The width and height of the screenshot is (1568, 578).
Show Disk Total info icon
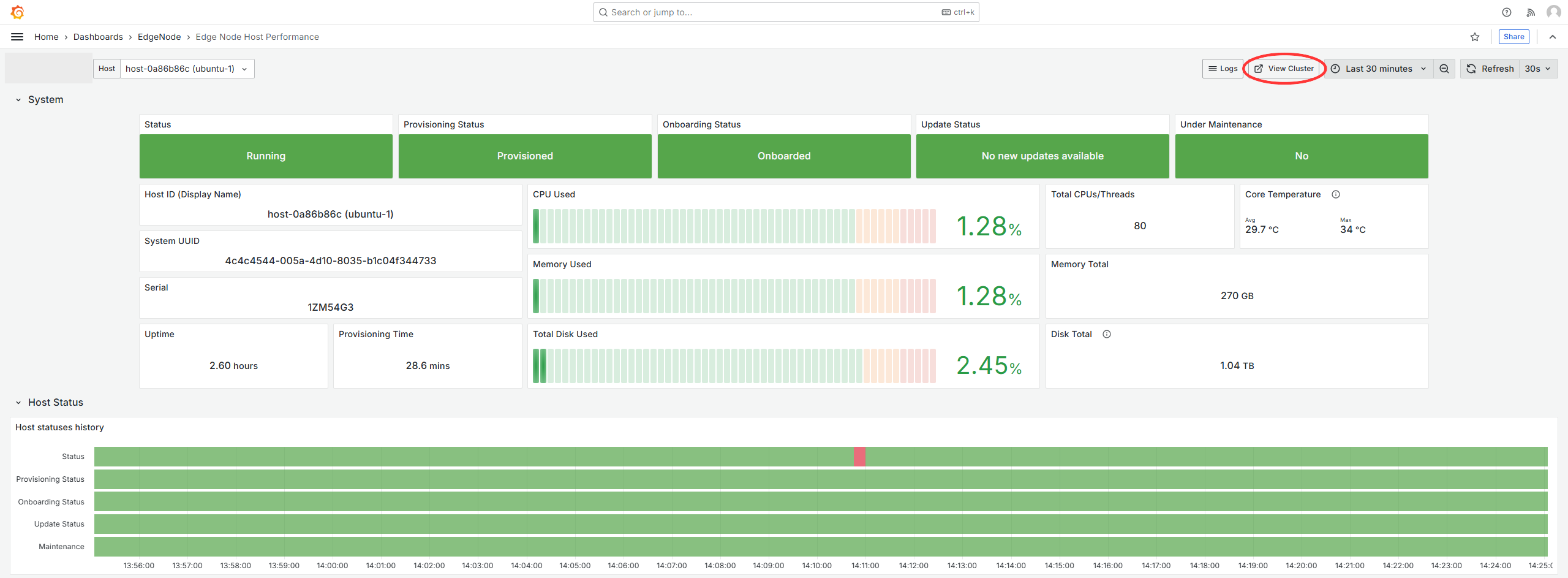pyautogui.click(x=1107, y=334)
